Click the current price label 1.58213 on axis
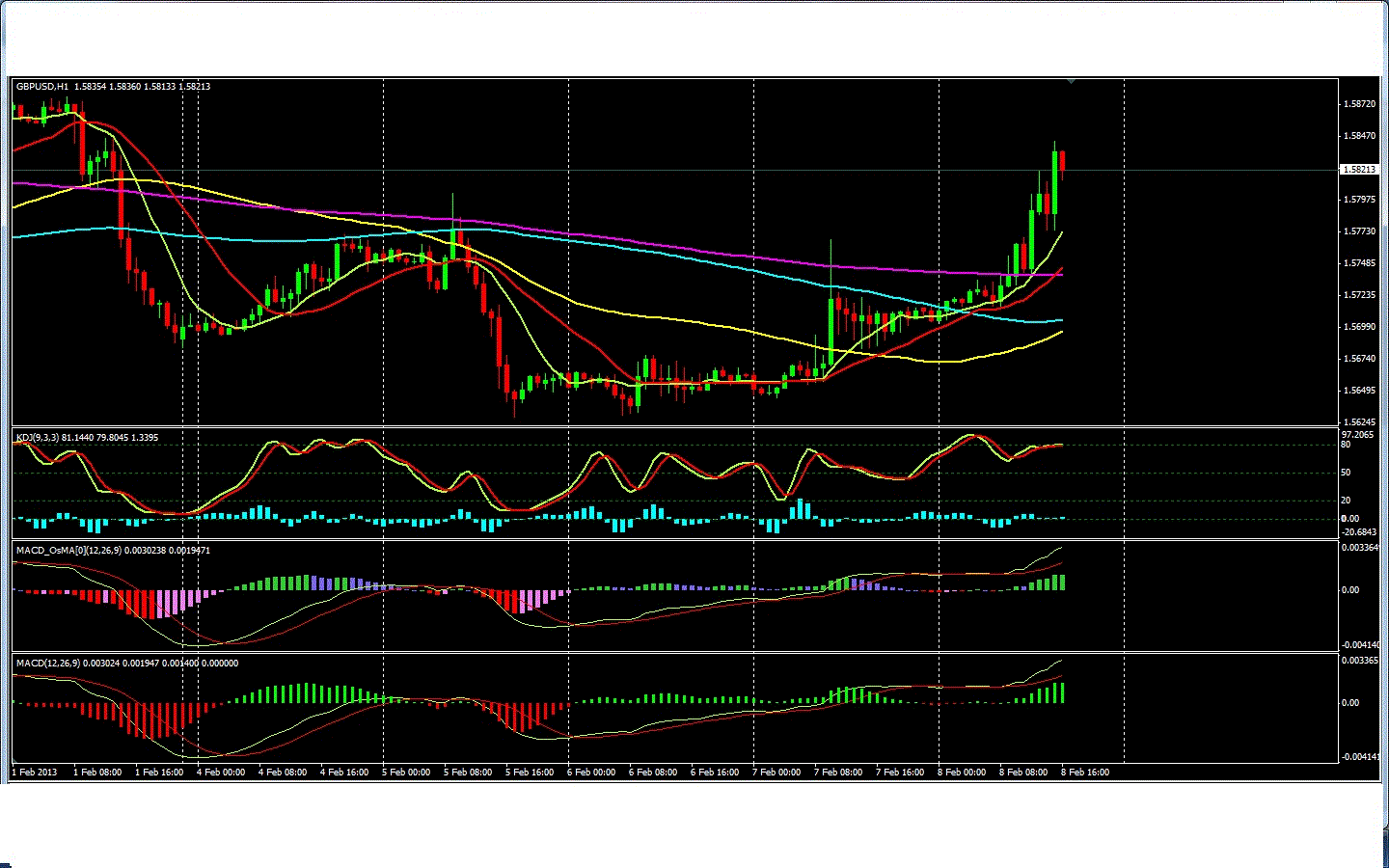 [x=1359, y=170]
